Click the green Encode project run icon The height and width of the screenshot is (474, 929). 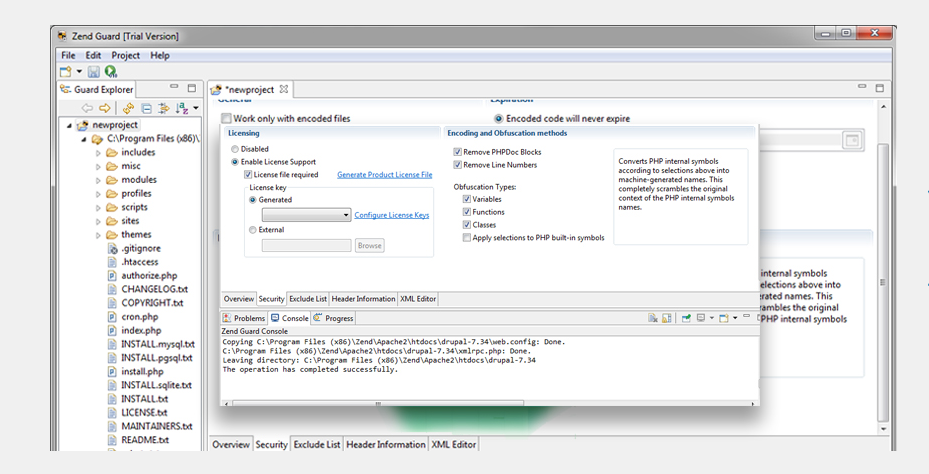coord(110,72)
